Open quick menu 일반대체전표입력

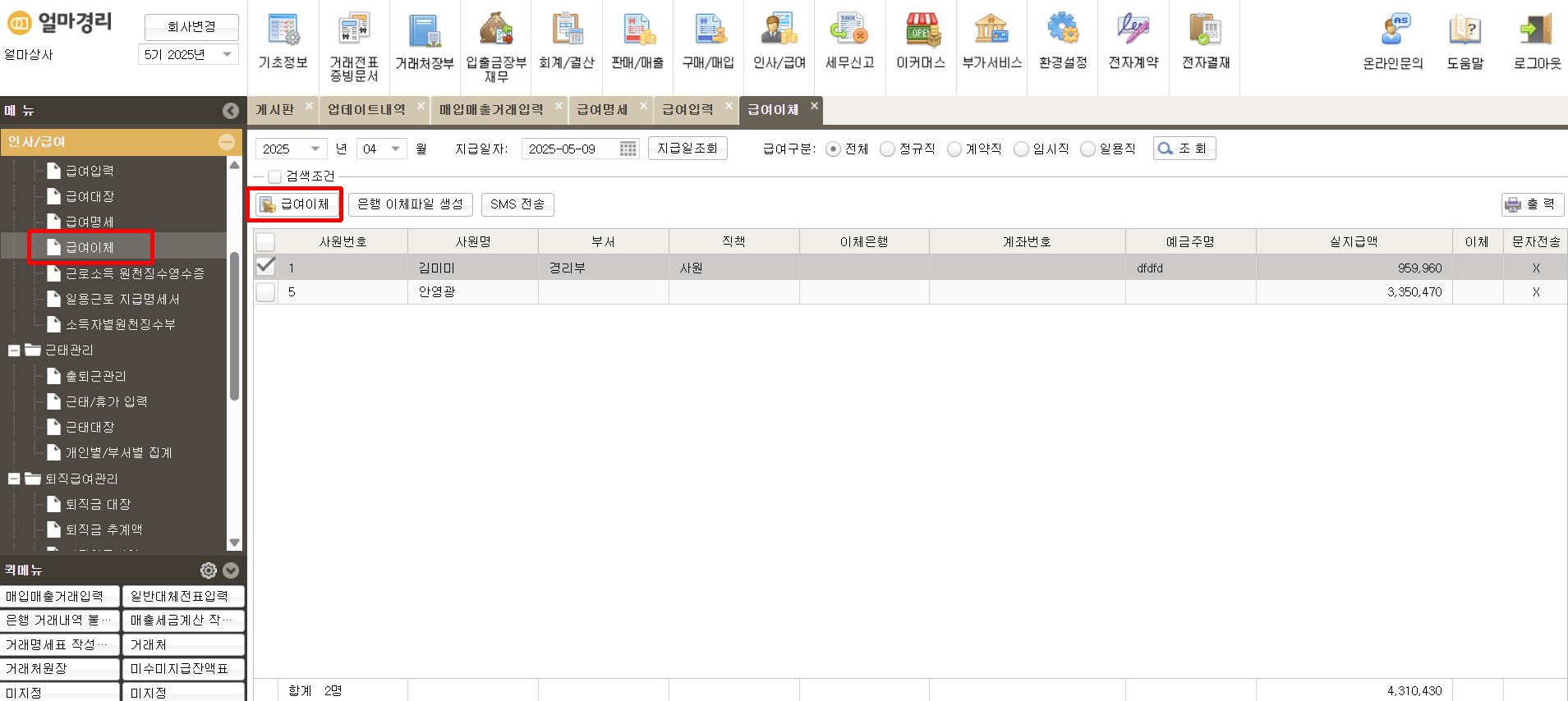(184, 596)
